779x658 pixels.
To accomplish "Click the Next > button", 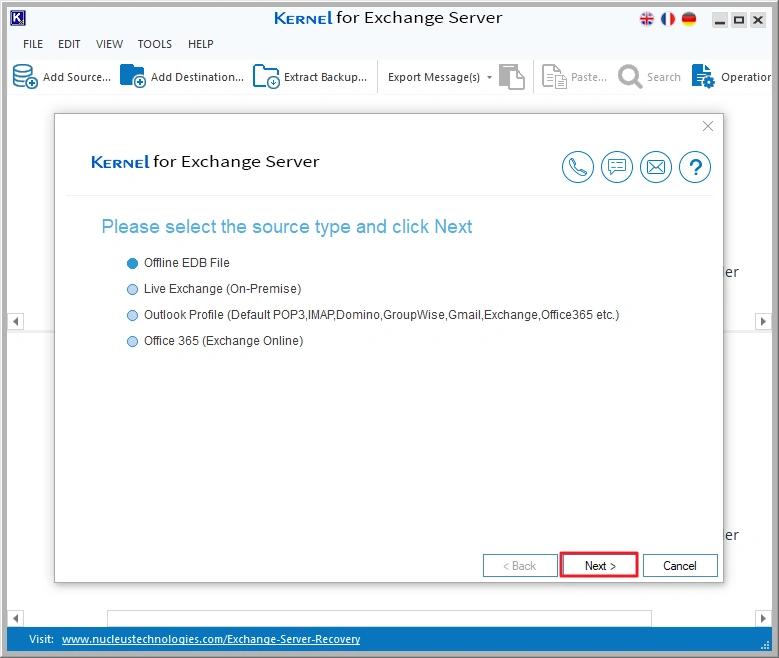I will tap(599, 566).
